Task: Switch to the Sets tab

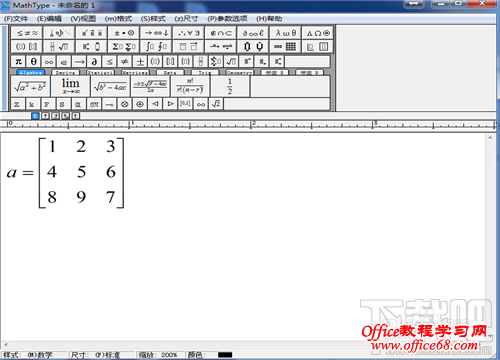Action: (x=170, y=72)
